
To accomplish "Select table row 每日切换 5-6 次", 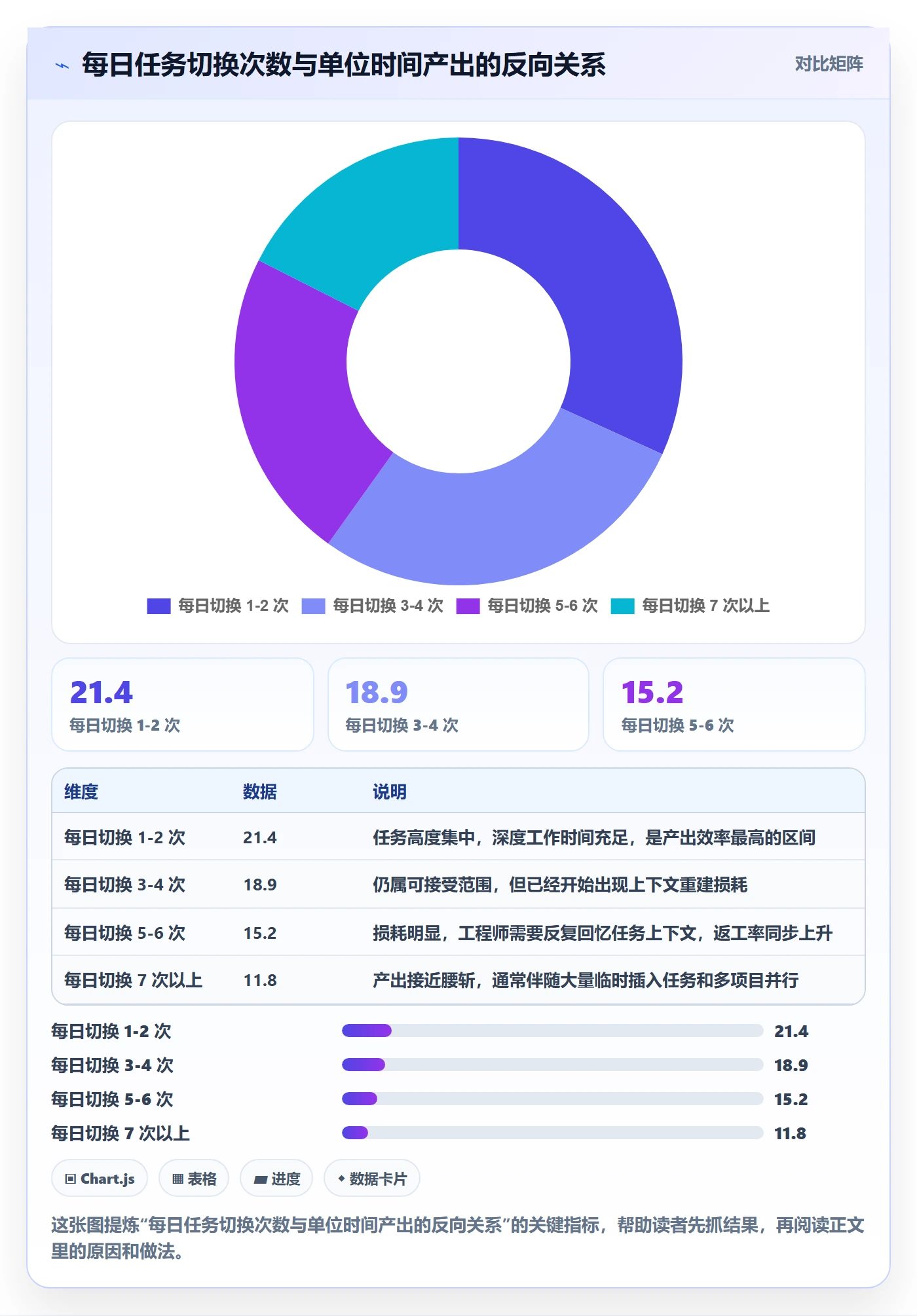I will (x=458, y=932).
